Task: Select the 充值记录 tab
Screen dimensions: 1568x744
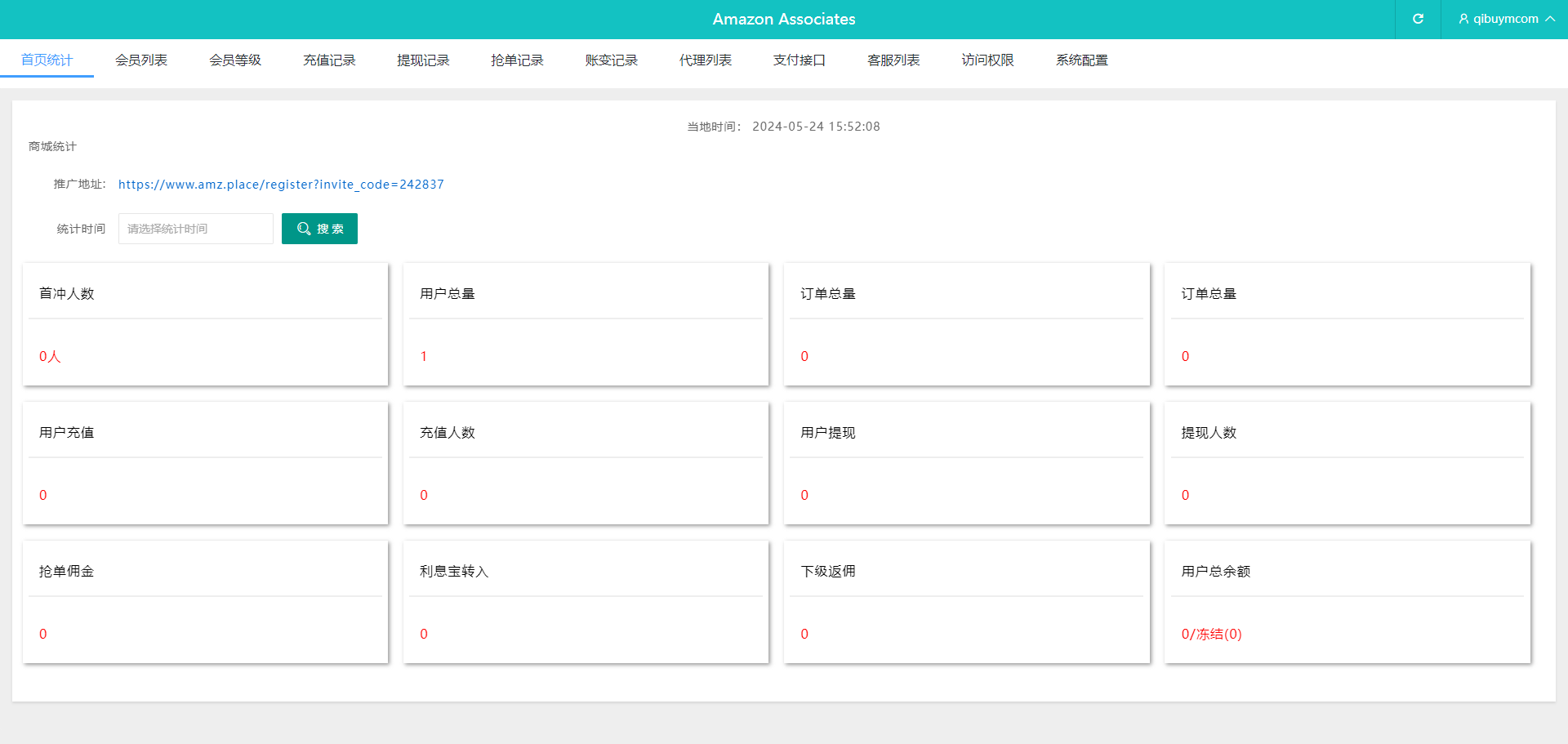Action: pyautogui.click(x=329, y=60)
